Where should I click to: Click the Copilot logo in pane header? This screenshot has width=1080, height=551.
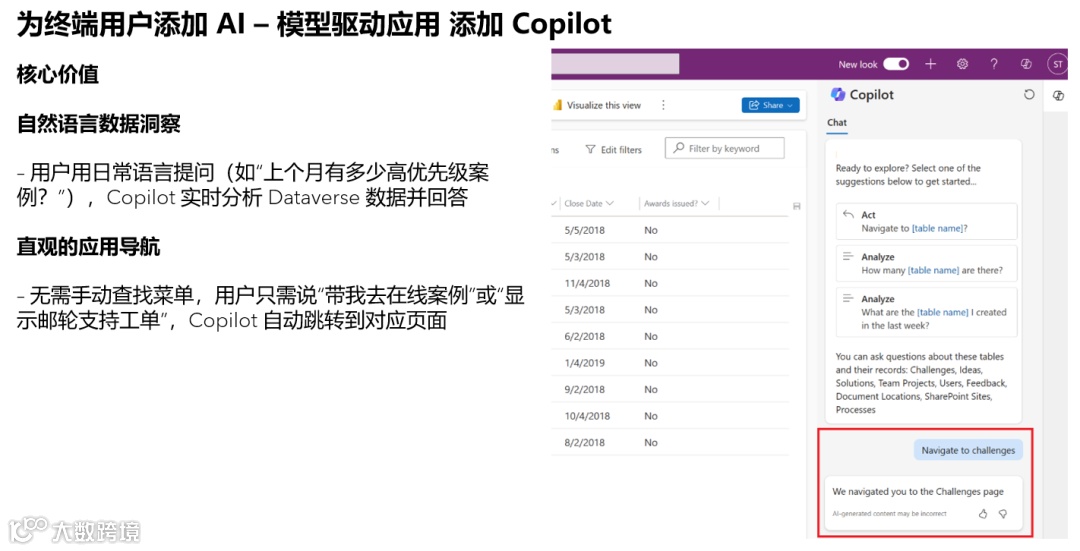pyautogui.click(x=838, y=94)
